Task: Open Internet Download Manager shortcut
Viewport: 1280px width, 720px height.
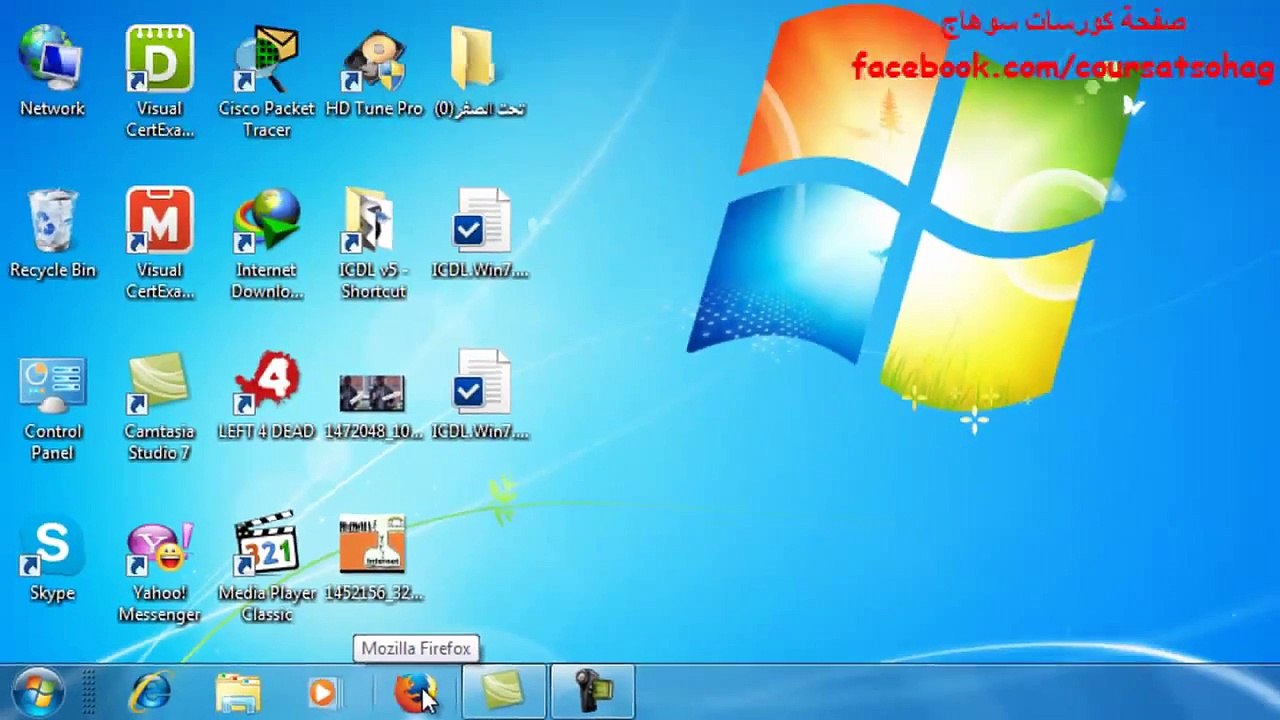Action: (267, 243)
